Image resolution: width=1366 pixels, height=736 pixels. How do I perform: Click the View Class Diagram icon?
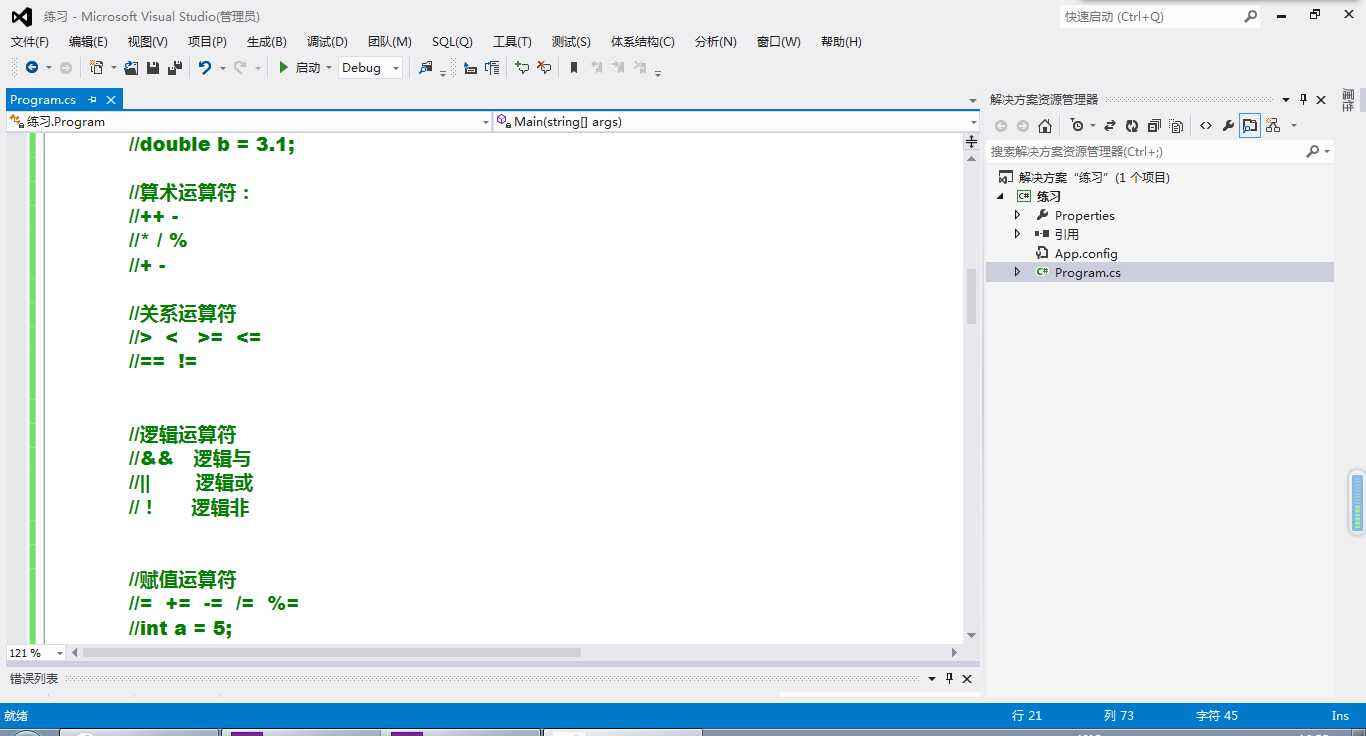tap(1273, 126)
